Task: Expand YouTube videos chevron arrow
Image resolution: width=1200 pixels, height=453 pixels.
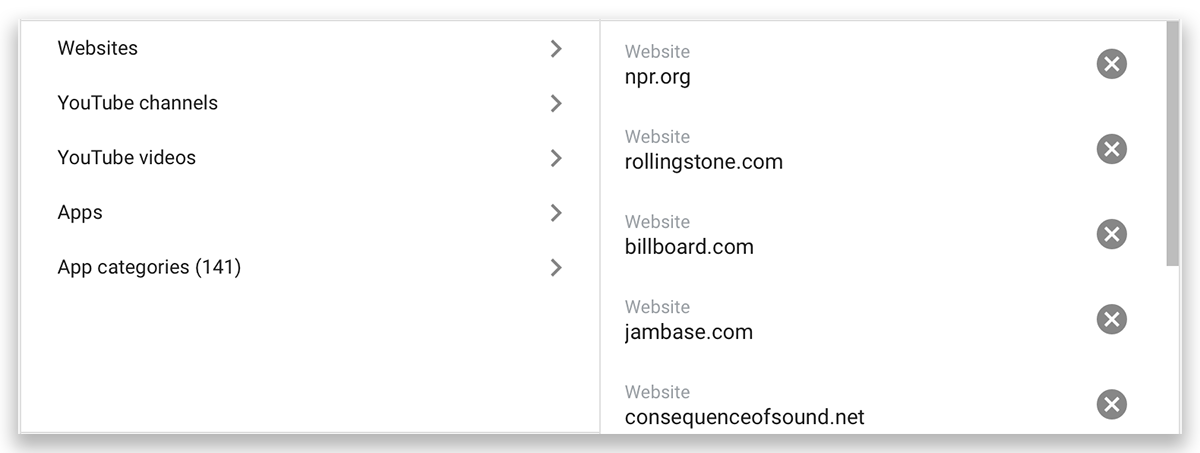Action: coord(557,158)
